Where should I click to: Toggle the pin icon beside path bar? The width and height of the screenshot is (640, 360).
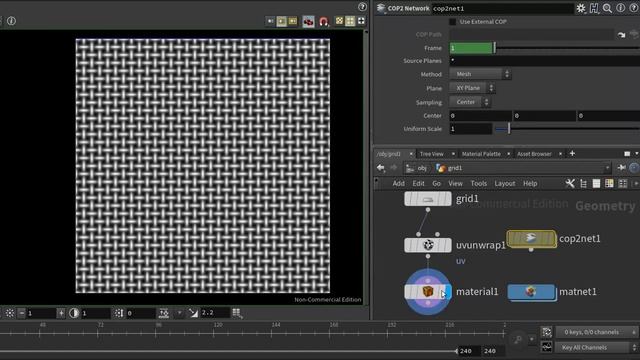[622, 168]
